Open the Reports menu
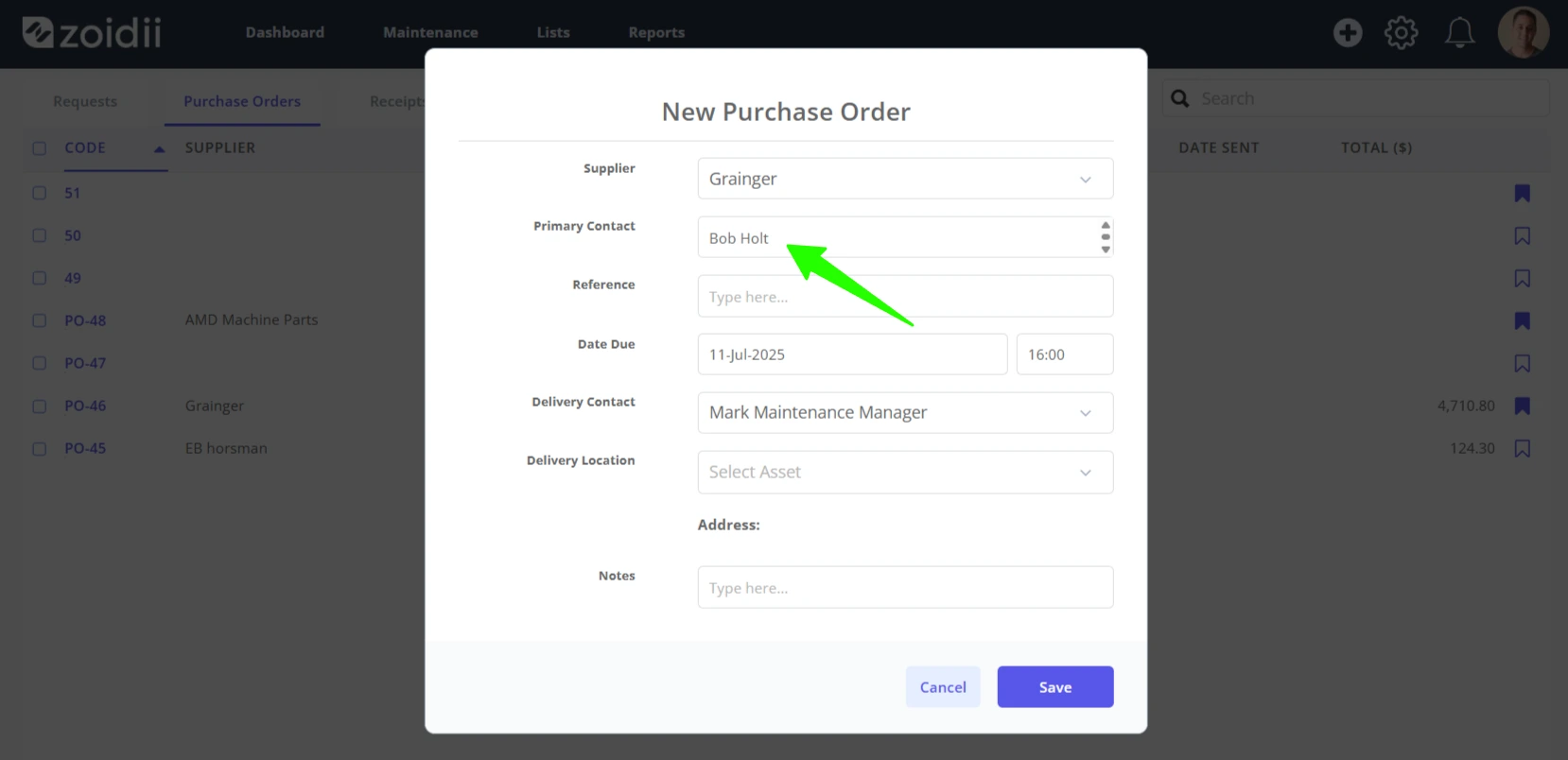Image resolution: width=1568 pixels, height=760 pixels. [x=656, y=32]
